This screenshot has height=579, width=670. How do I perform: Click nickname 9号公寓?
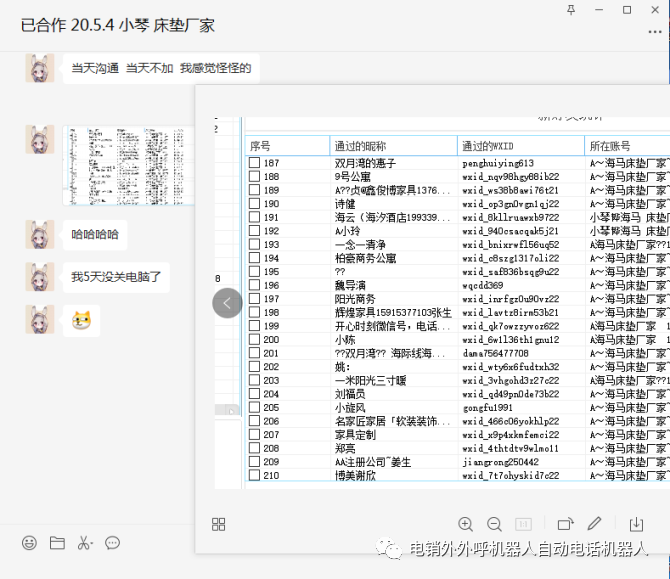tap(353, 176)
